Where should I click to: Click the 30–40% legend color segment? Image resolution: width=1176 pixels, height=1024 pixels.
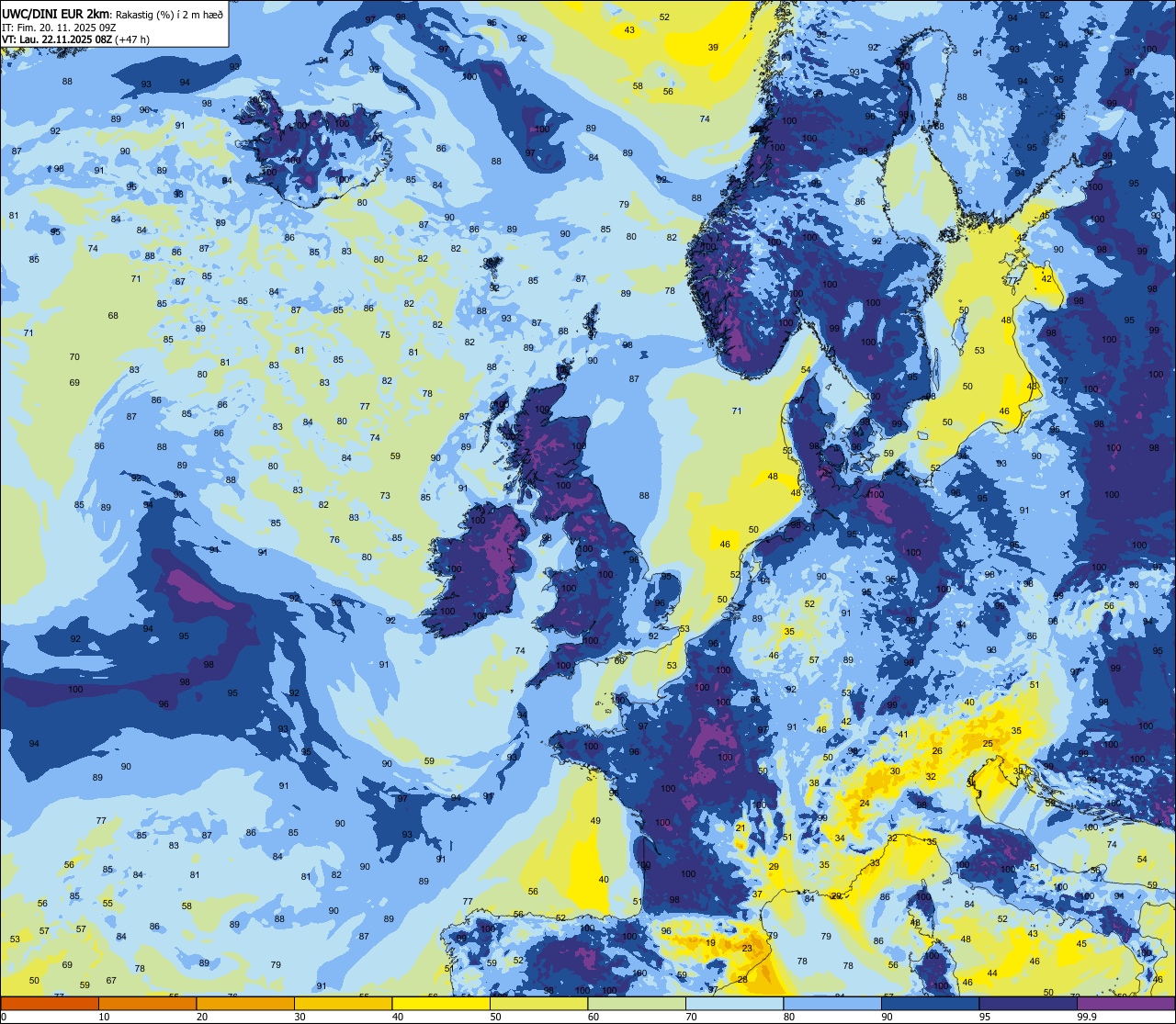click(x=343, y=1003)
